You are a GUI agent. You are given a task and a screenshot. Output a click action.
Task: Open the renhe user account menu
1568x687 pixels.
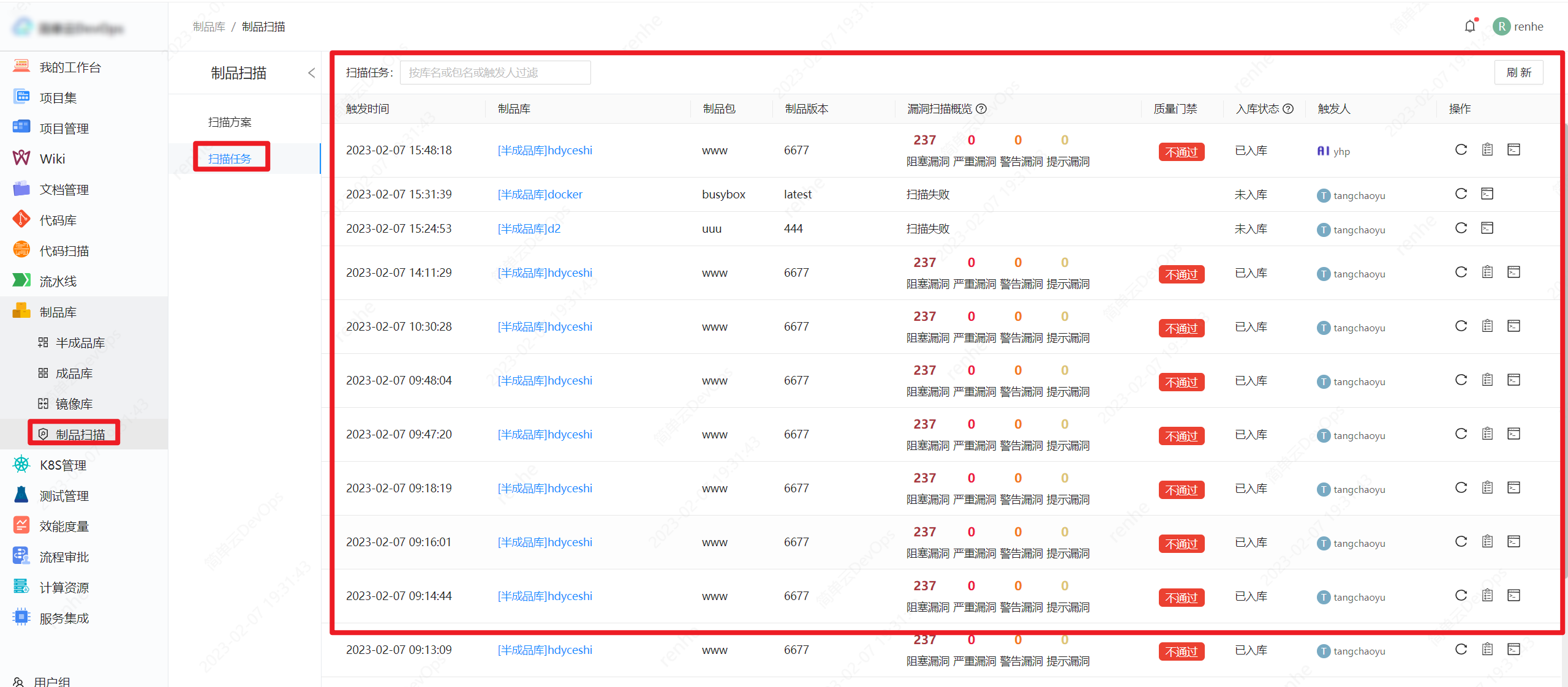coord(1518,26)
